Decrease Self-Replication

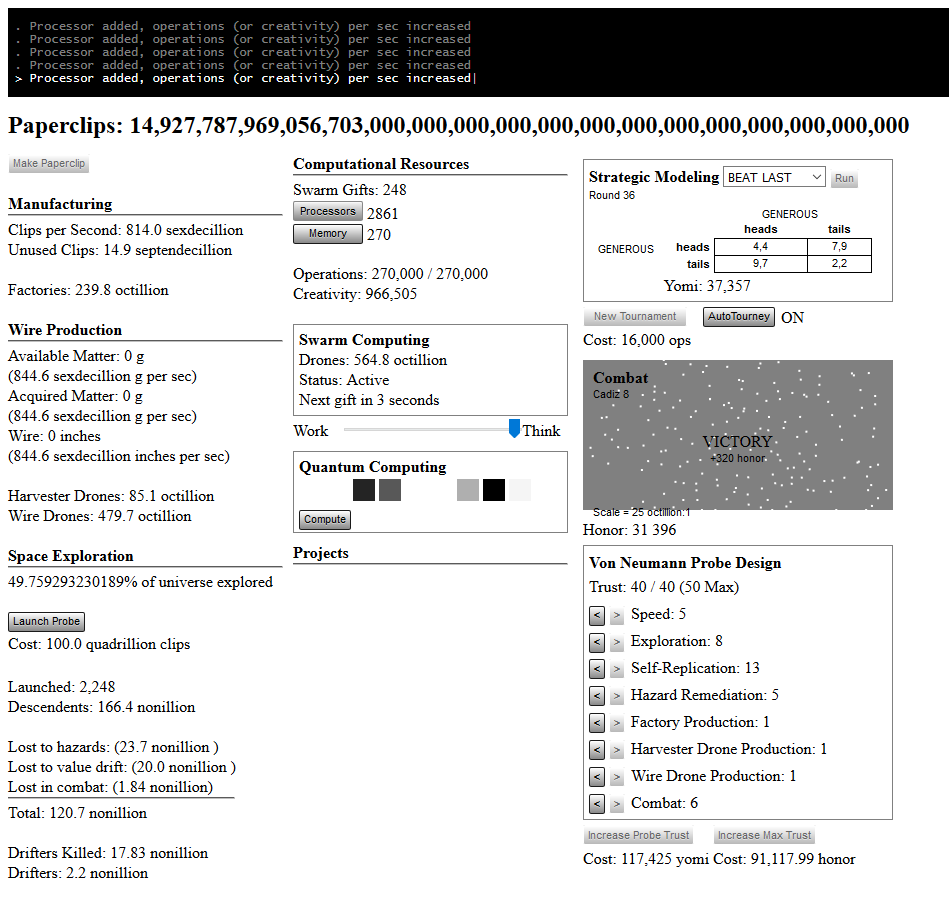pos(597,669)
